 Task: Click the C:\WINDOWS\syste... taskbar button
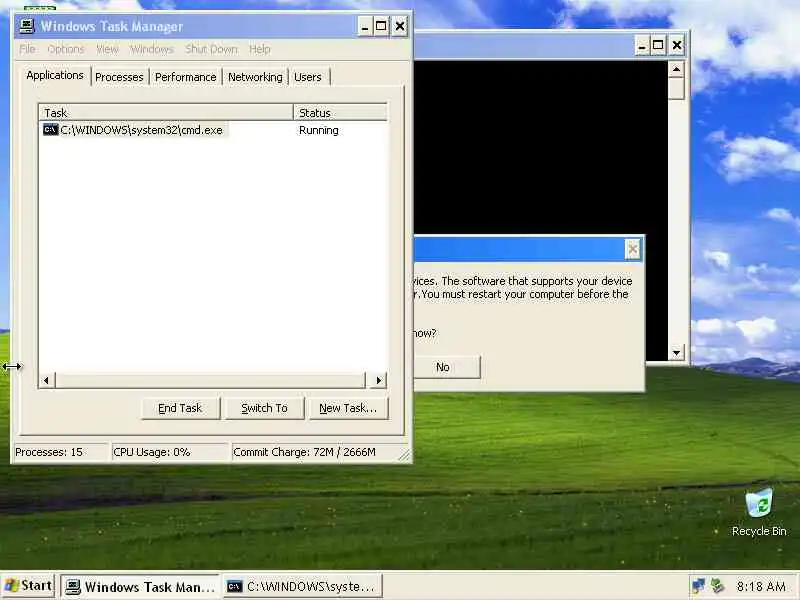click(x=303, y=587)
